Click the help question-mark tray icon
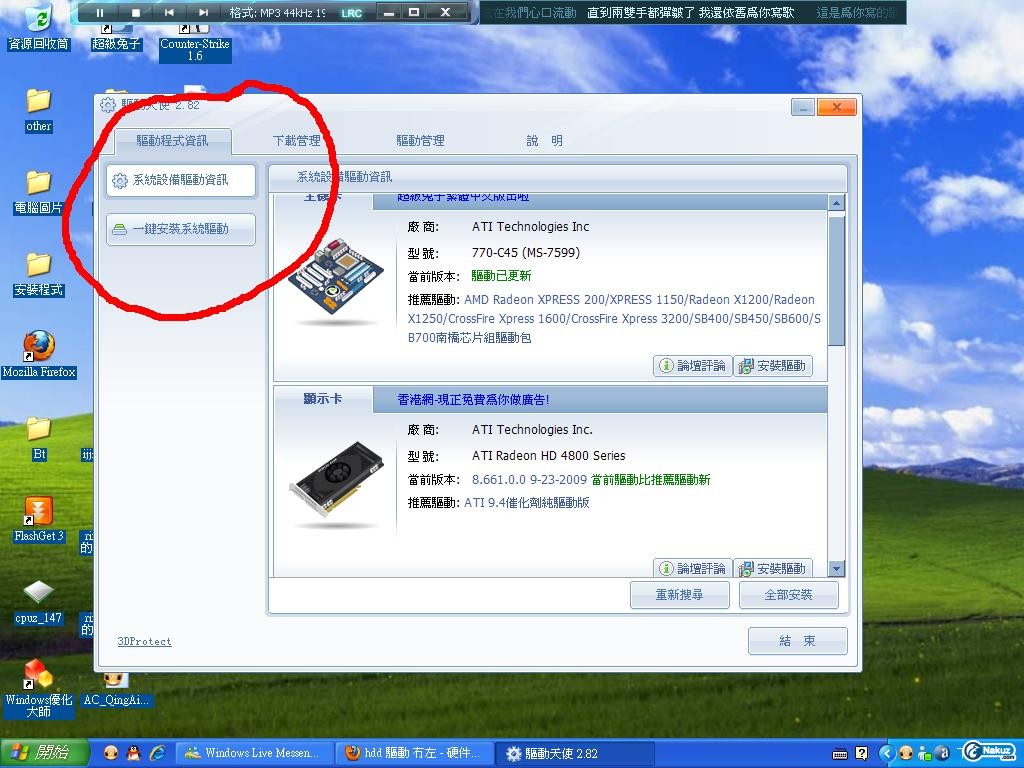This screenshot has height=768, width=1024. point(861,754)
